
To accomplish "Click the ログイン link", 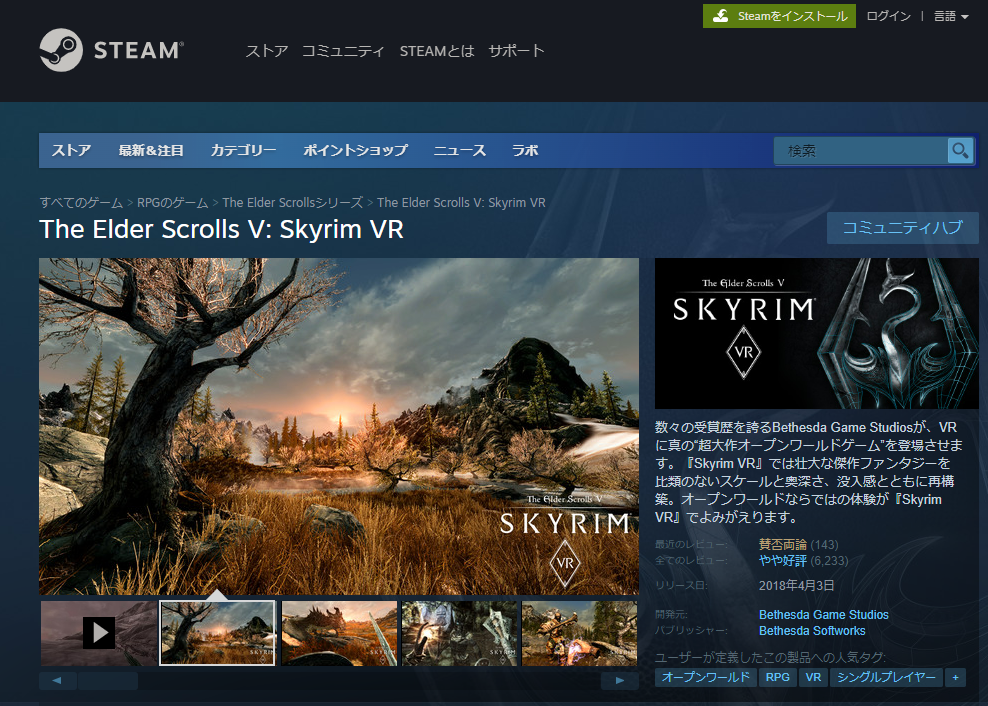I will click(888, 16).
